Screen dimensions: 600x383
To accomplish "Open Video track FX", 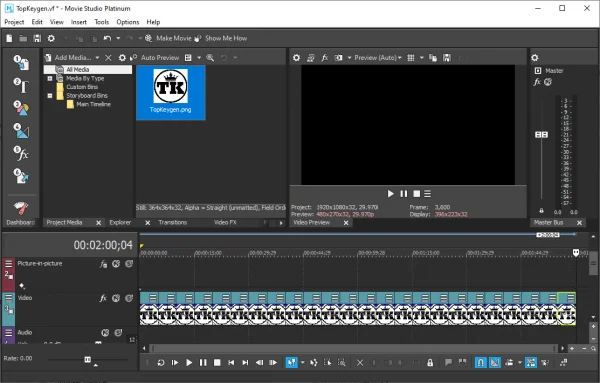I will point(103,298).
